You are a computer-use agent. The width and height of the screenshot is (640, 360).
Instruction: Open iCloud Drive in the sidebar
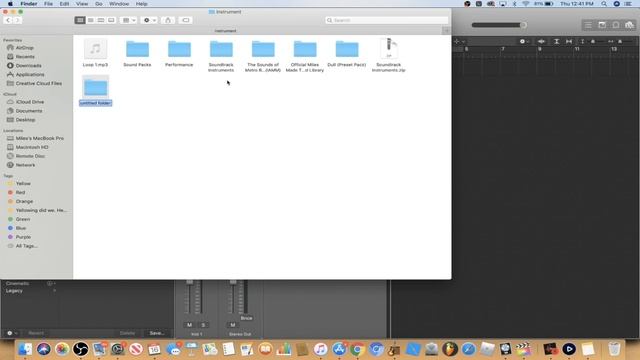[29, 102]
